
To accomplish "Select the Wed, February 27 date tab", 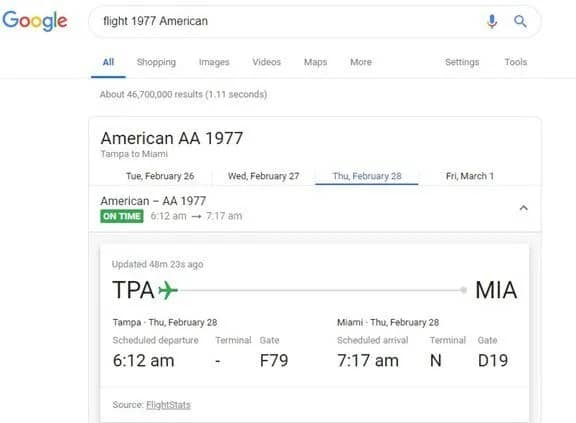I will 263,176.
